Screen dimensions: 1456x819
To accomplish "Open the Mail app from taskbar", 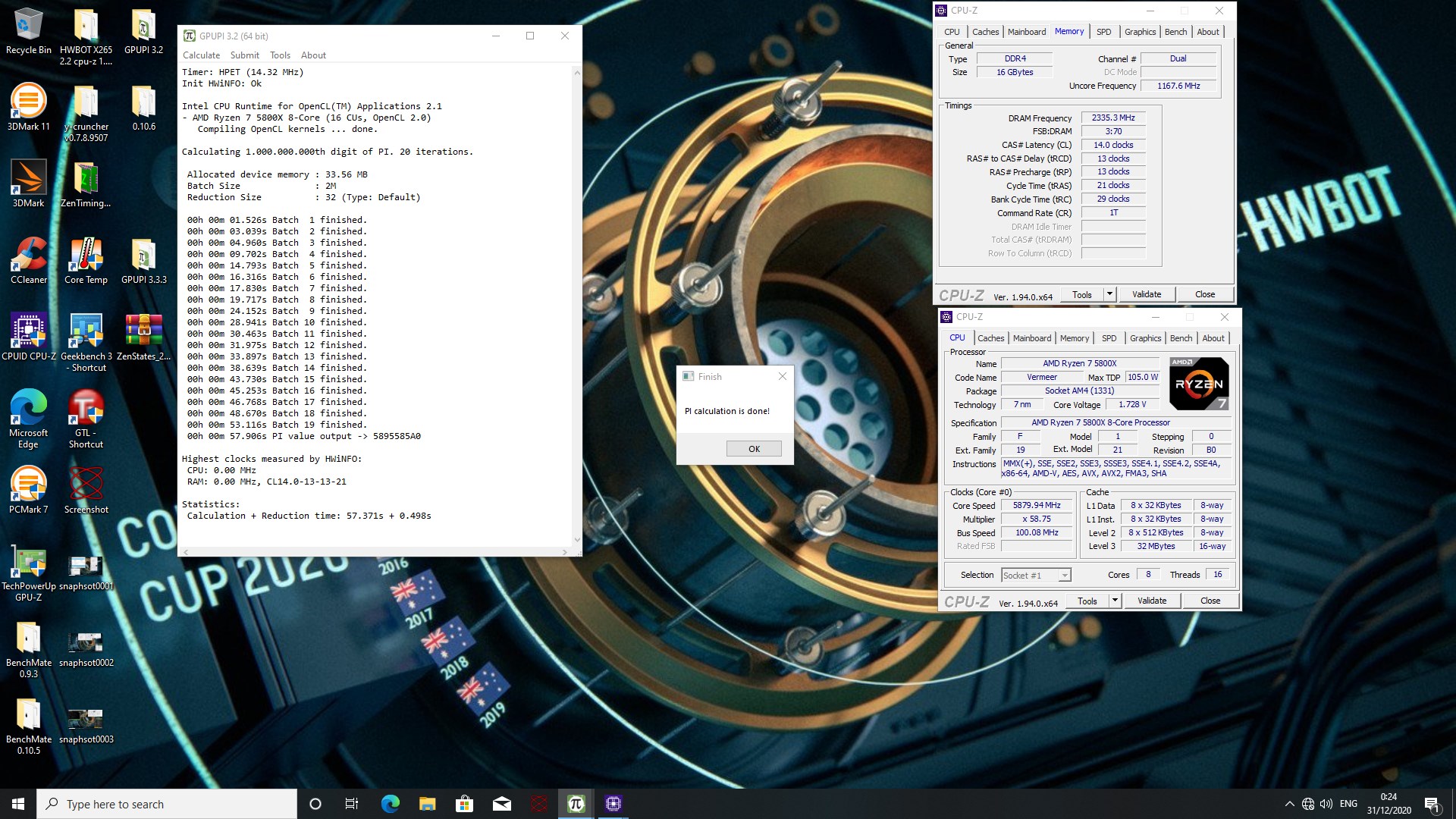I will tap(502, 804).
